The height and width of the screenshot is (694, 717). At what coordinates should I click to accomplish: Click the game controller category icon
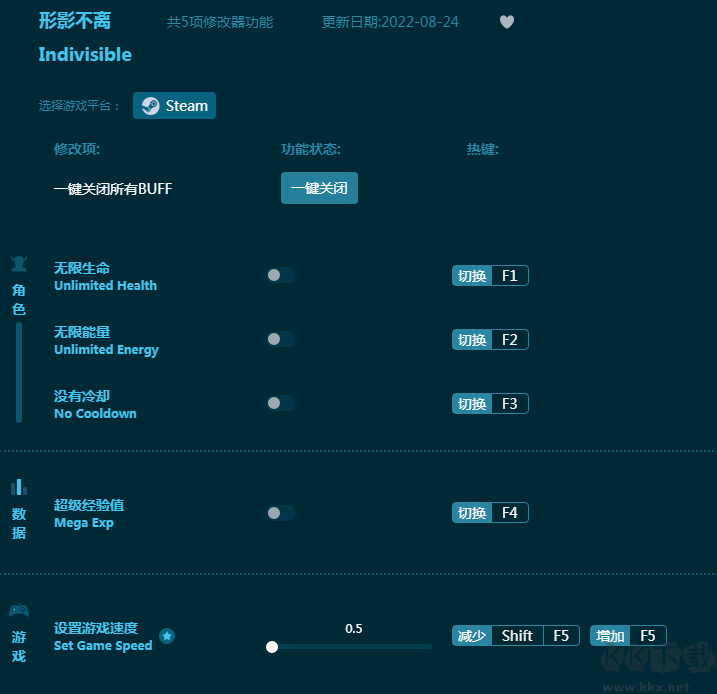point(19,610)
